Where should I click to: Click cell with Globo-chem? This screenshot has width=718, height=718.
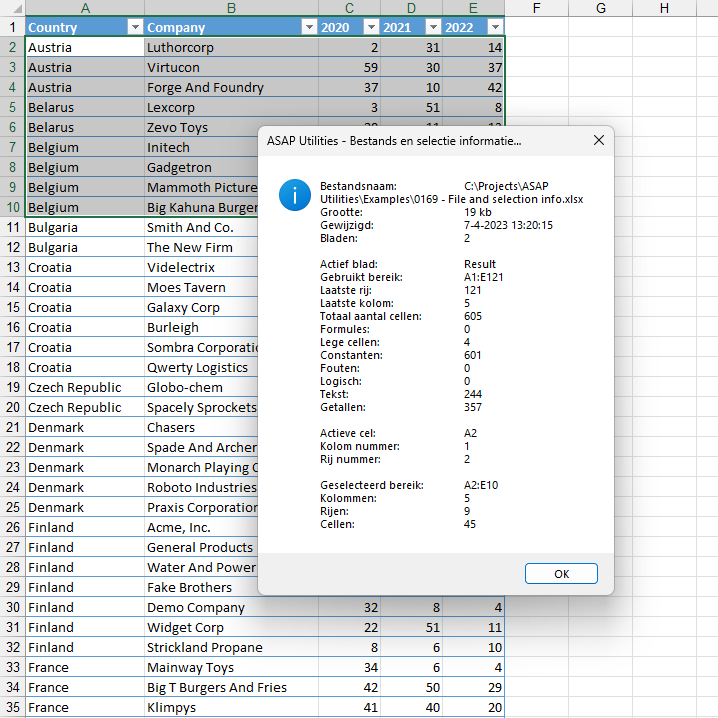[x=201, y=387]
